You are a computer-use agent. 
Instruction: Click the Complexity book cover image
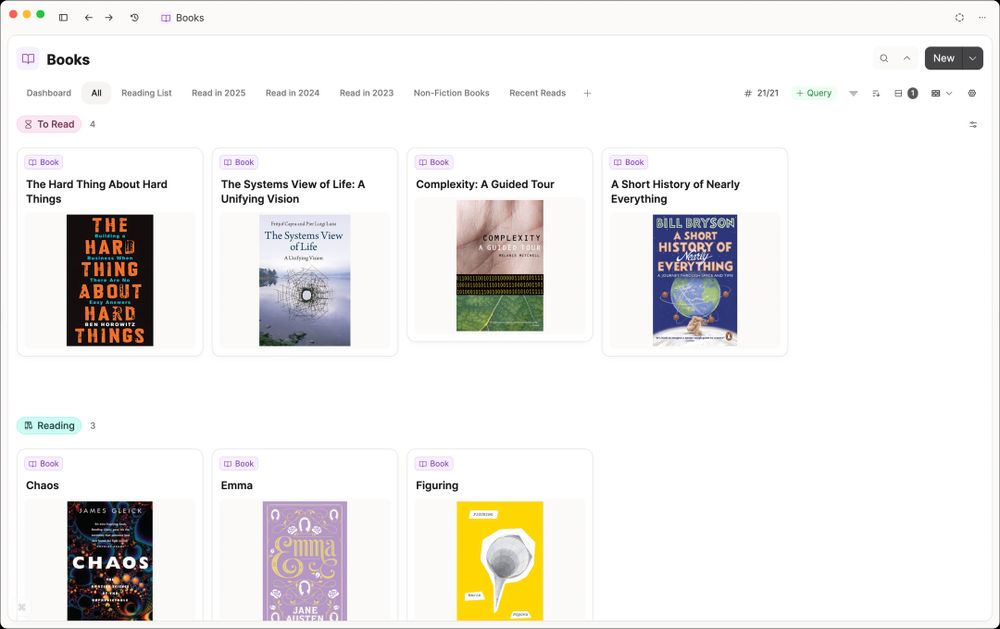point(500,265)
